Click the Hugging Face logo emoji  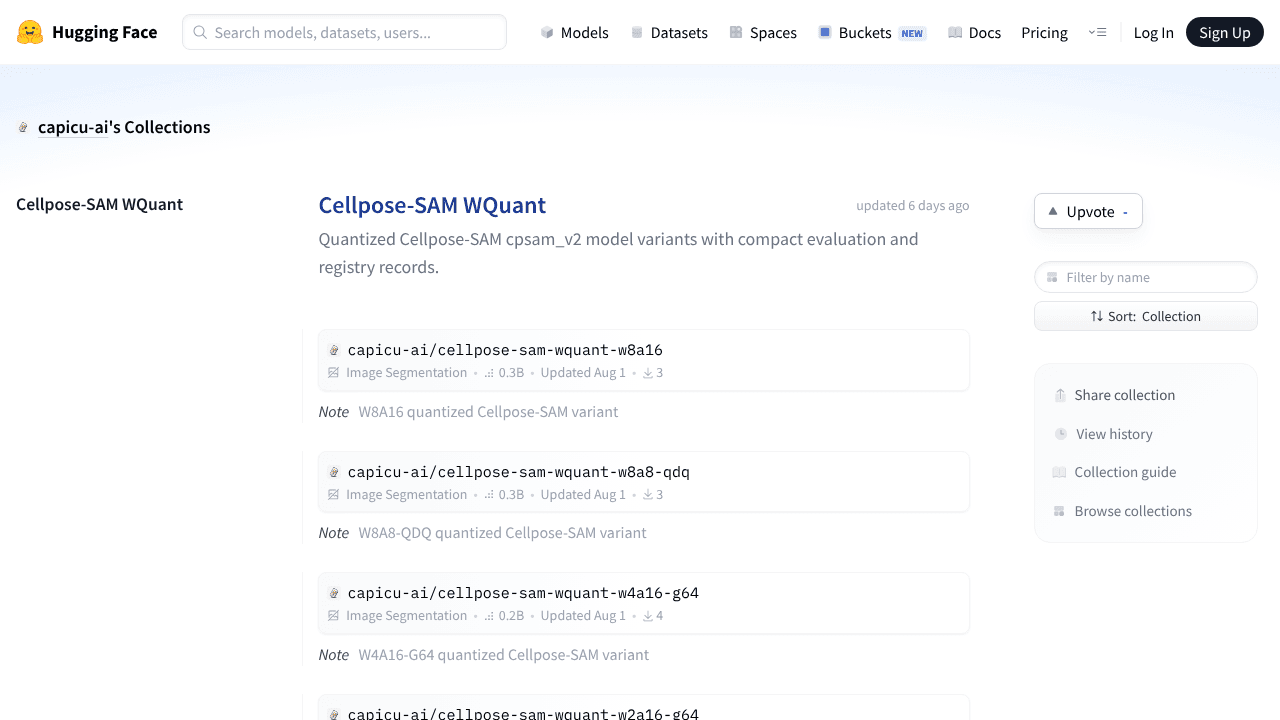tap(30, 32)
